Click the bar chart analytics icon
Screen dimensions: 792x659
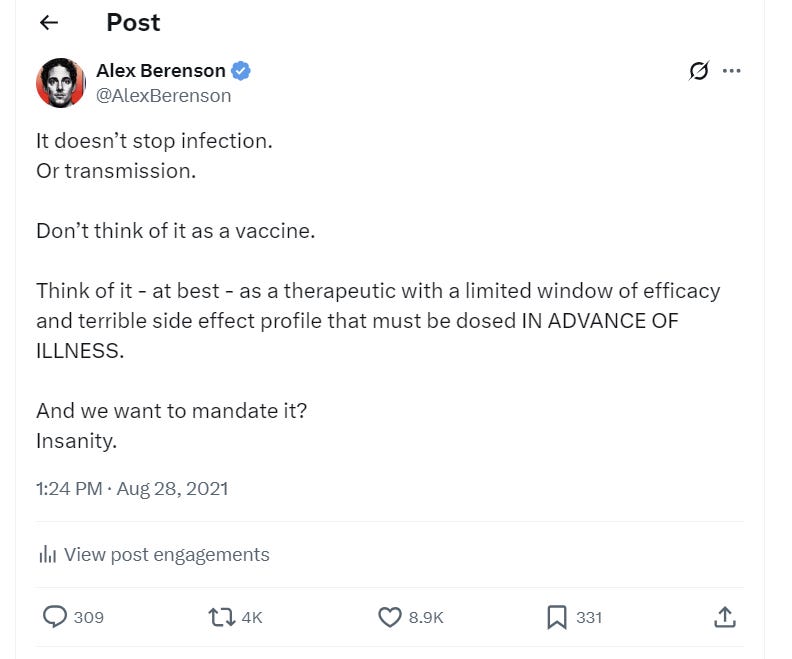[46, 554]
